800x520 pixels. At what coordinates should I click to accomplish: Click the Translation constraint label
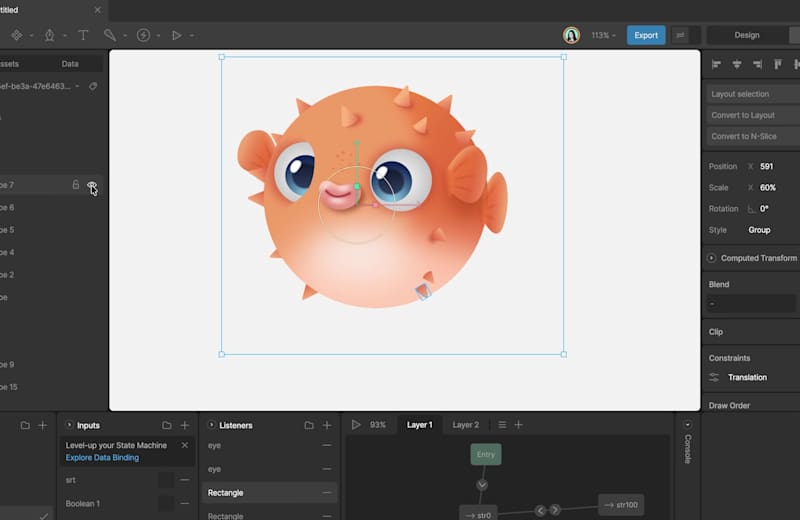tap(747, 377)
